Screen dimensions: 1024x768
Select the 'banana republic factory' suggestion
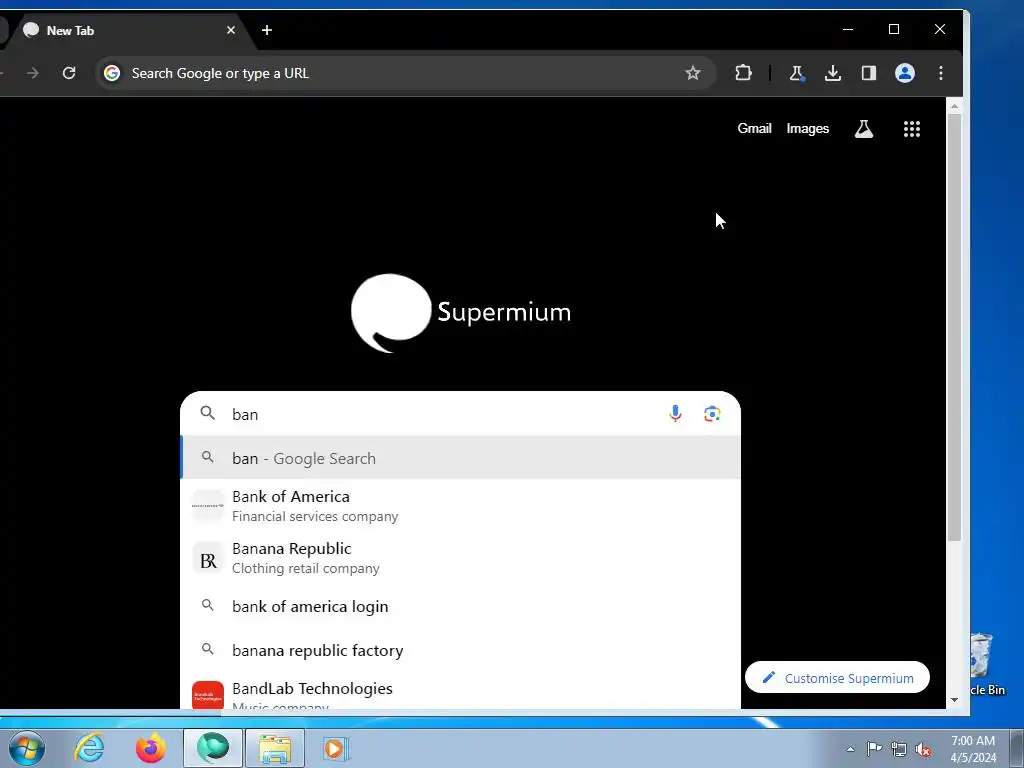pyautogui.click(x=460, y=650)
